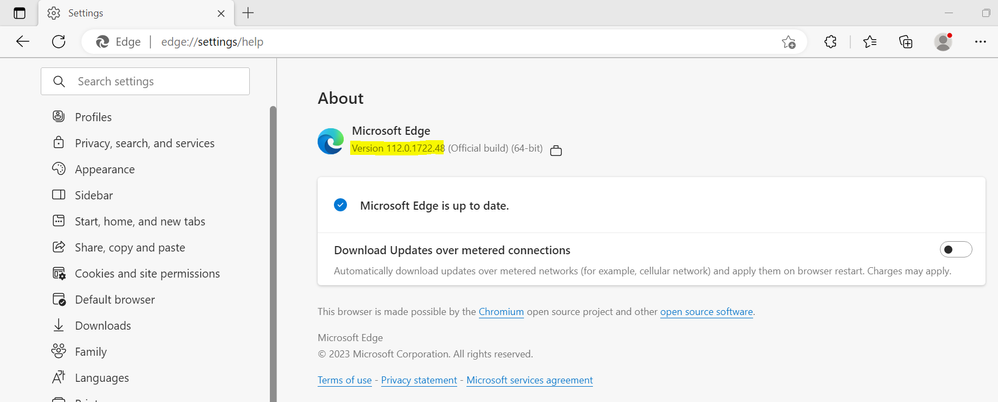
Task: Close the Settings tab
Action: click(x=221, y=13)
